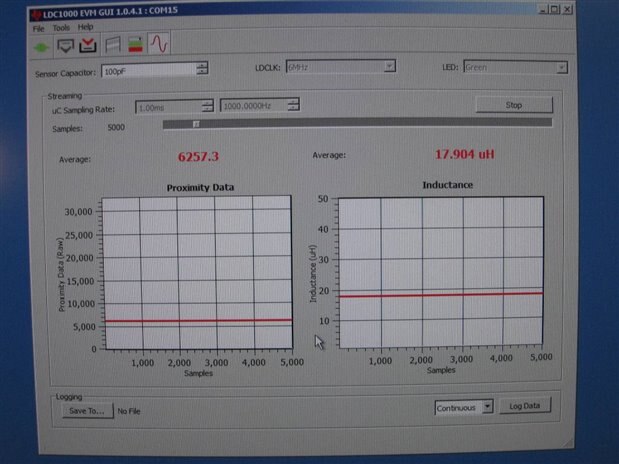Image resolution: width=619 pixels, height=464 pixels.
Task: Click the green connect arrow icon
Action: [41, 47]
